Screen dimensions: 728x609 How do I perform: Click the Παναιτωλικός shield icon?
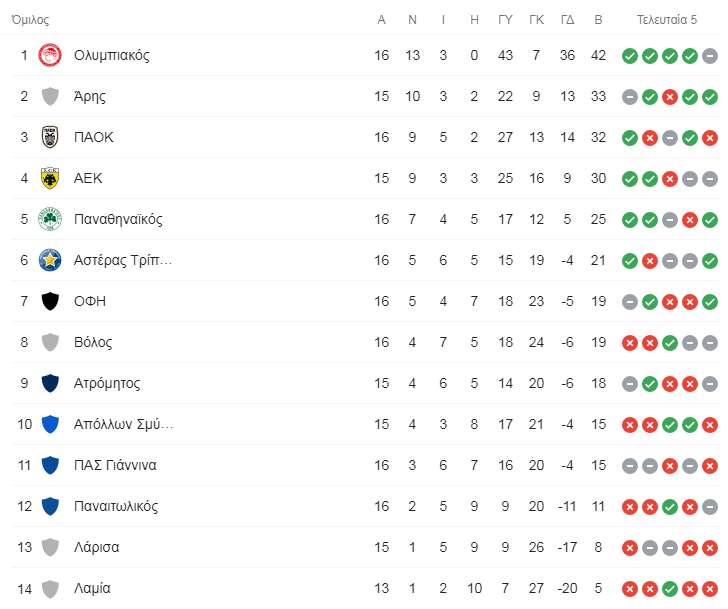pos(50,506)
